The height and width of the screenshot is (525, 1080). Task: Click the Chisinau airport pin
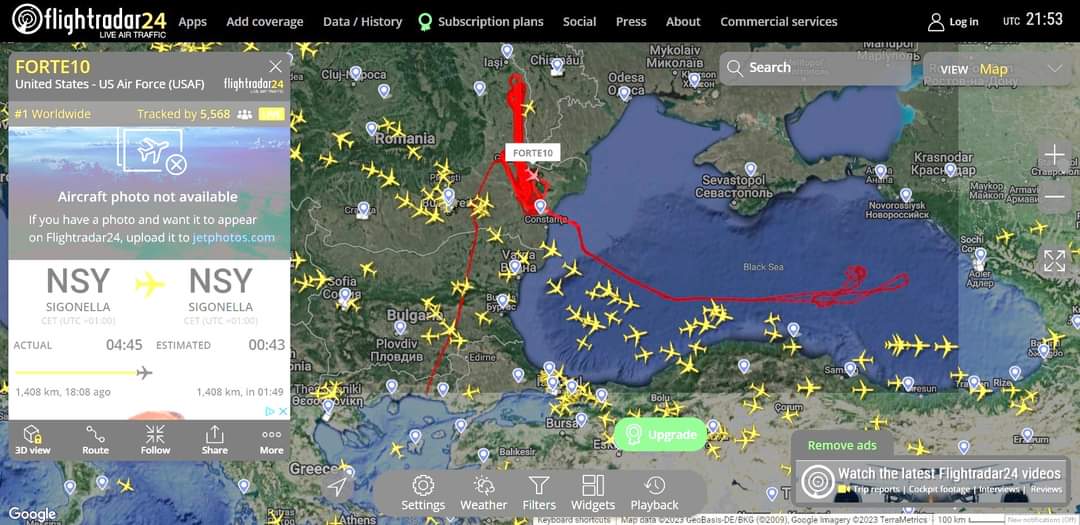557,66
